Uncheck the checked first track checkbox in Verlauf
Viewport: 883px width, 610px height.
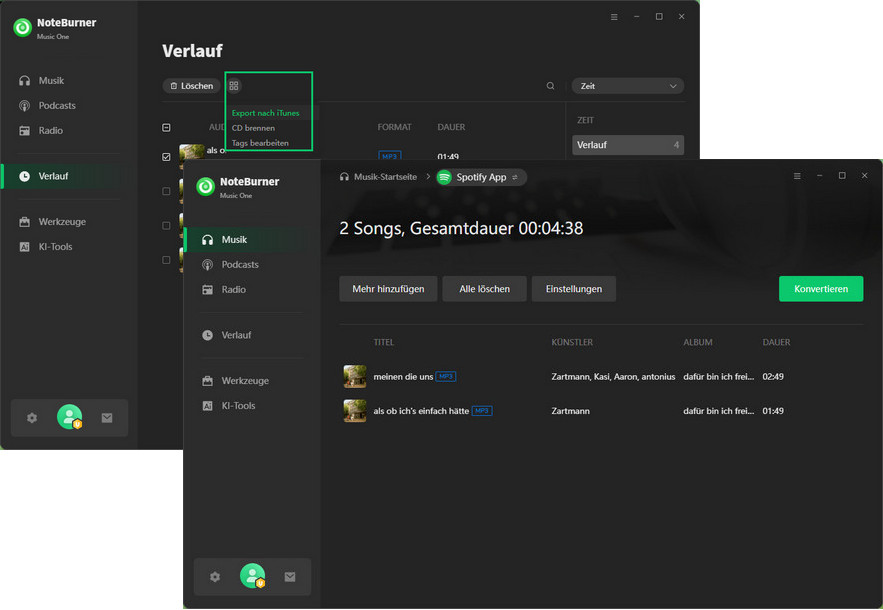pyautogui.click(x=166, y=157)
